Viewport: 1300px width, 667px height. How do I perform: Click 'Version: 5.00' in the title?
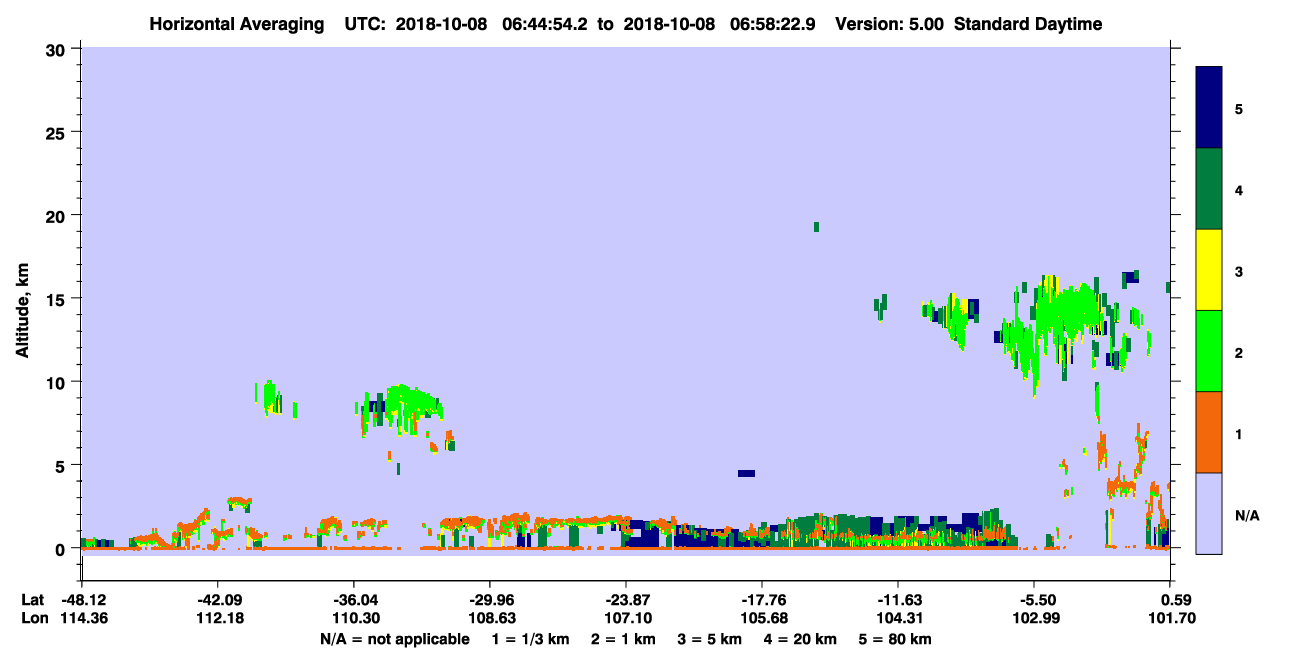(x=890, y=24)
